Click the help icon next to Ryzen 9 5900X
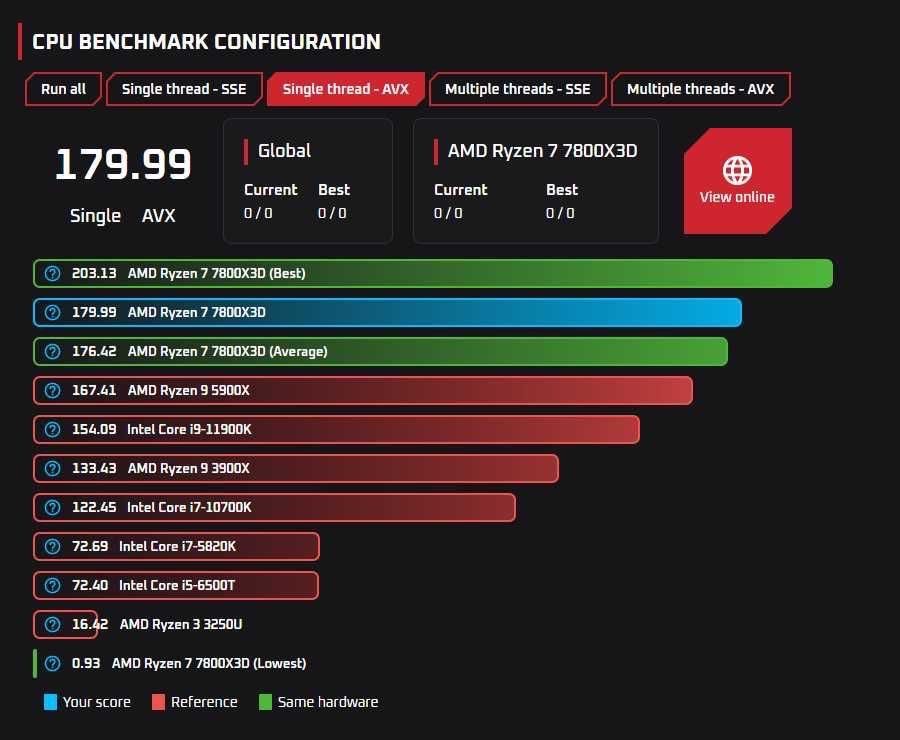 click(52, 390)
